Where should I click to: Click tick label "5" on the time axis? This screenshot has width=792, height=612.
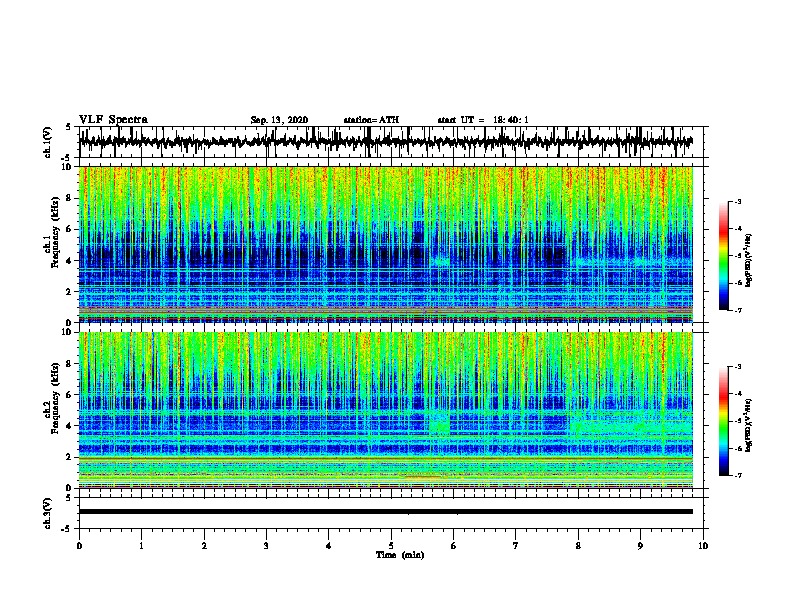(391, 545)
